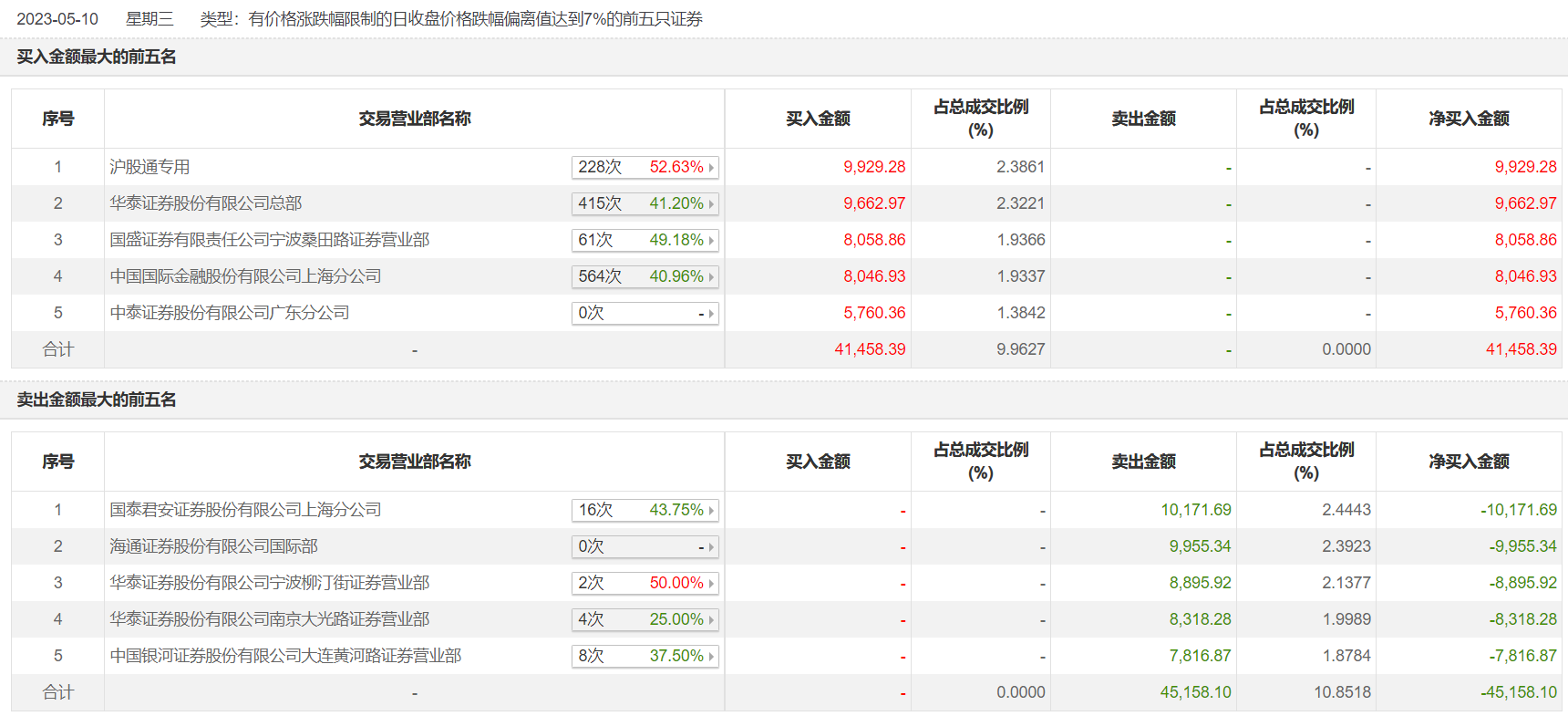Click the percentage value 2.3221
The image size is (1568, 716).
pyautogui.click(x=1020, y=203)
